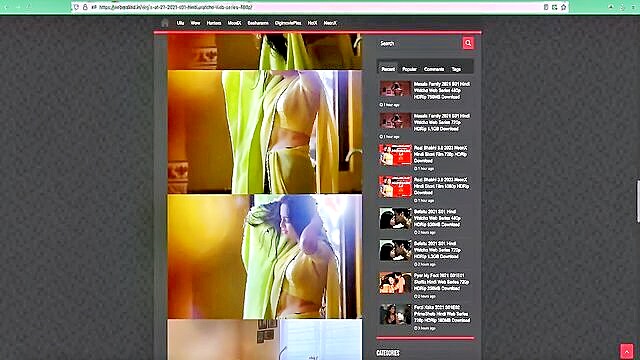The image size is (640, 360).
Task: Open the Masala Family 720p download post
Action: tap(442, 122)
